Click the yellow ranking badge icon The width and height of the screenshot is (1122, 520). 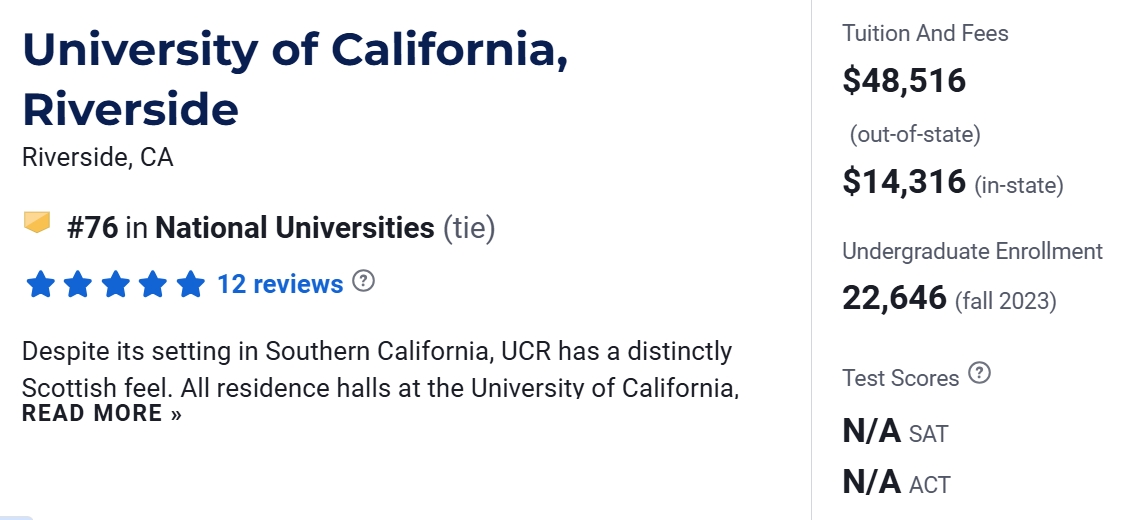pos(37,223)
